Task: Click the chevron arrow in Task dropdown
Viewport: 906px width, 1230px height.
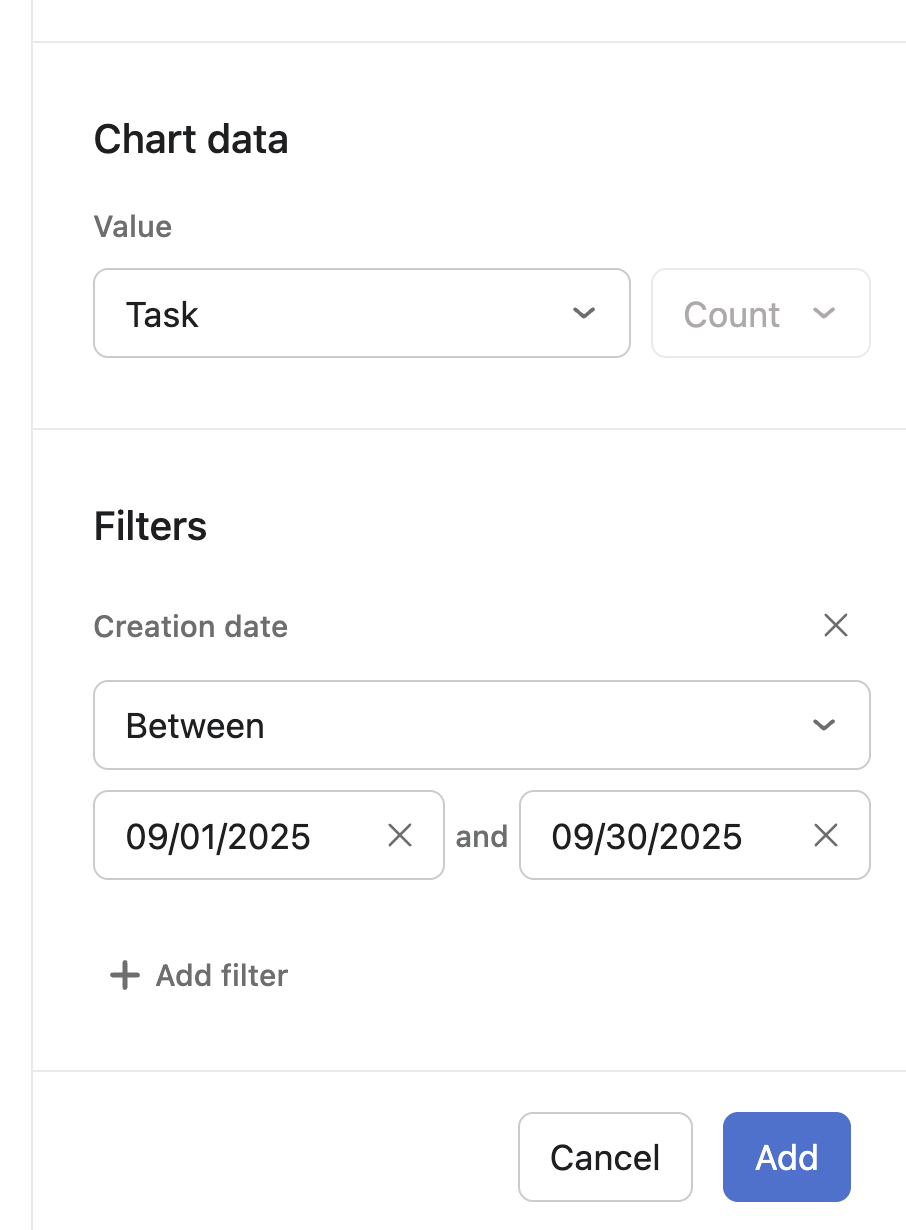Action: 584,314
